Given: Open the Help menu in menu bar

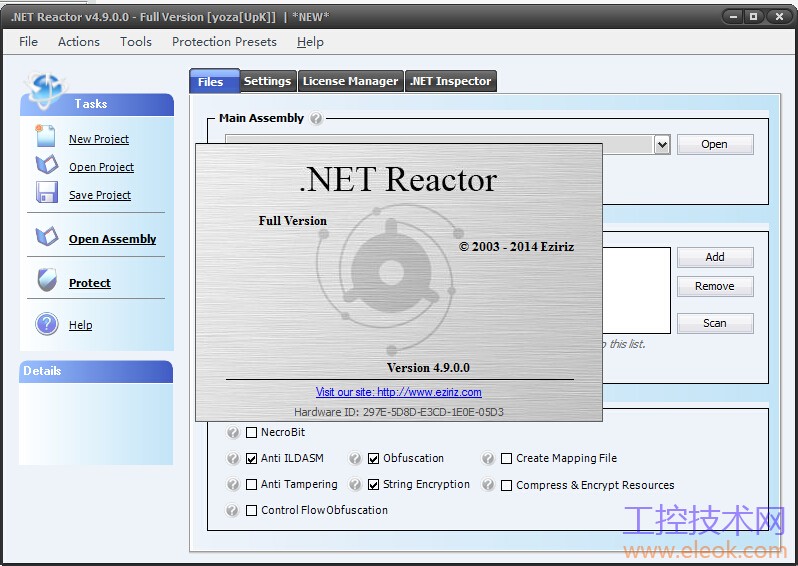Looking at the screenshot, I should tap(310, 42).
